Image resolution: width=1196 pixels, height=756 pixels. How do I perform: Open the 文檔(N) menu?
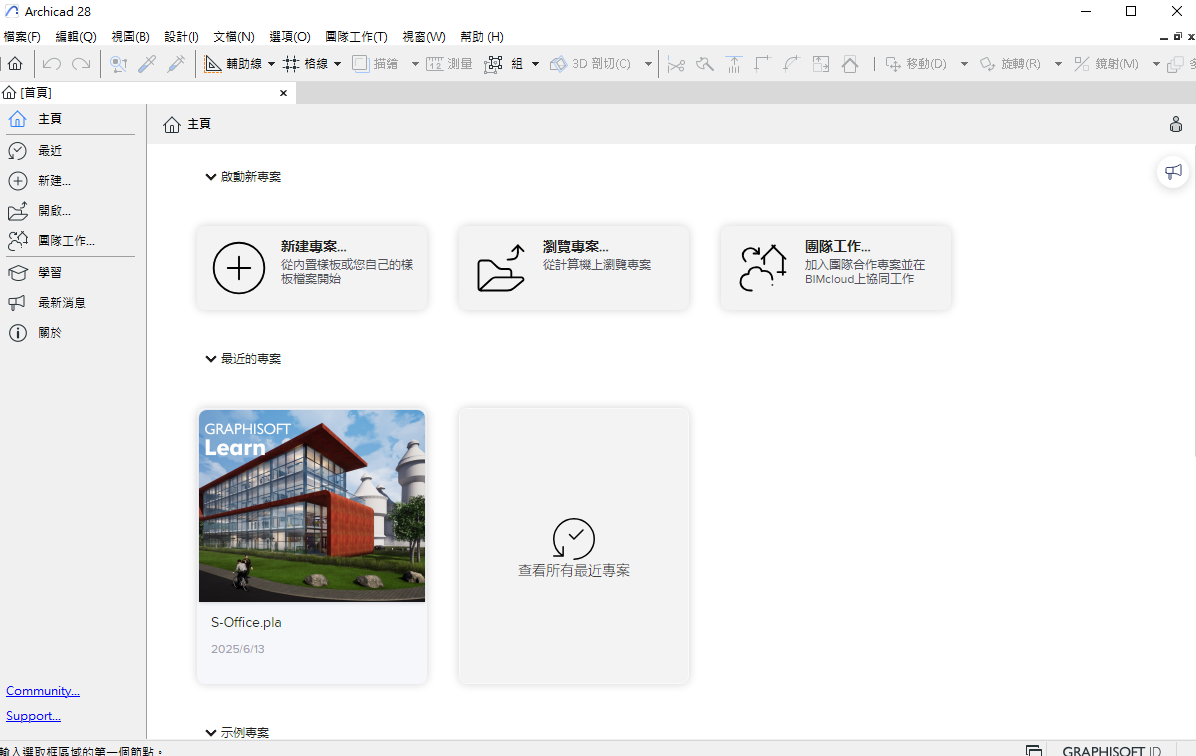[x=233, y=37]
